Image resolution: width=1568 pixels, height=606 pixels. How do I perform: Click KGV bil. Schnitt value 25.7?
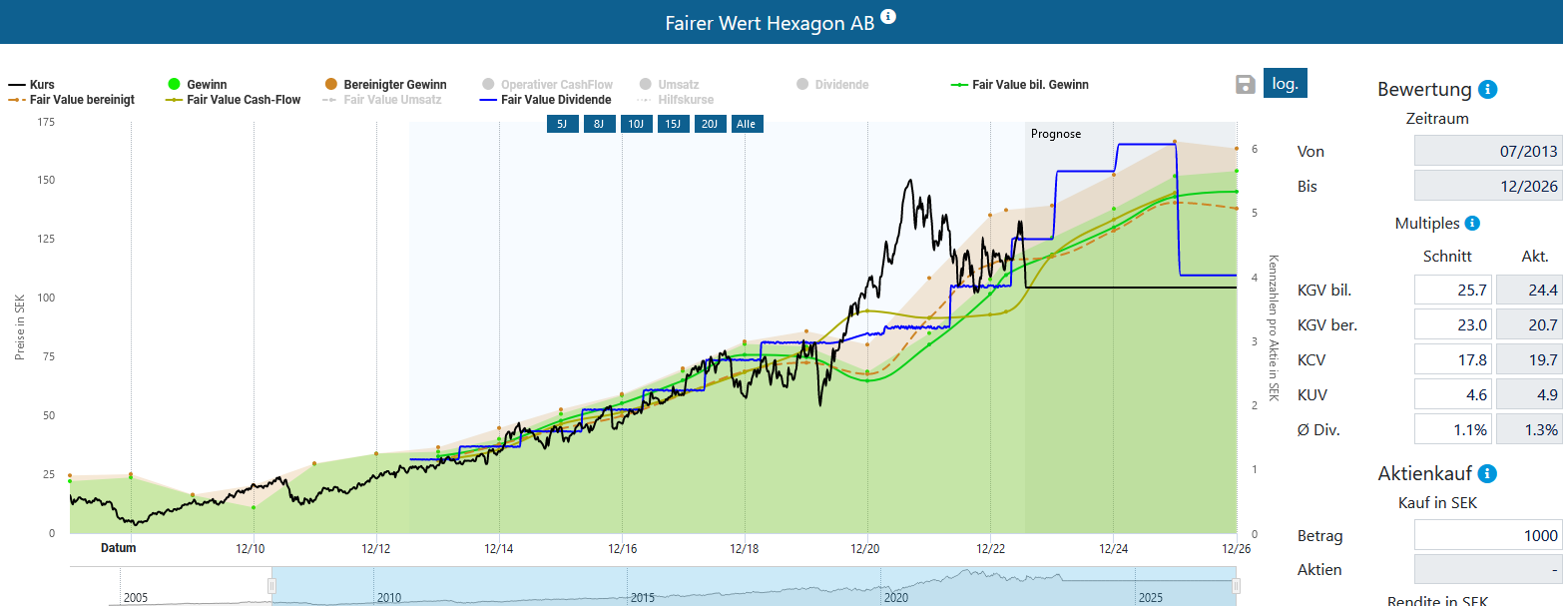[1453, 290]
